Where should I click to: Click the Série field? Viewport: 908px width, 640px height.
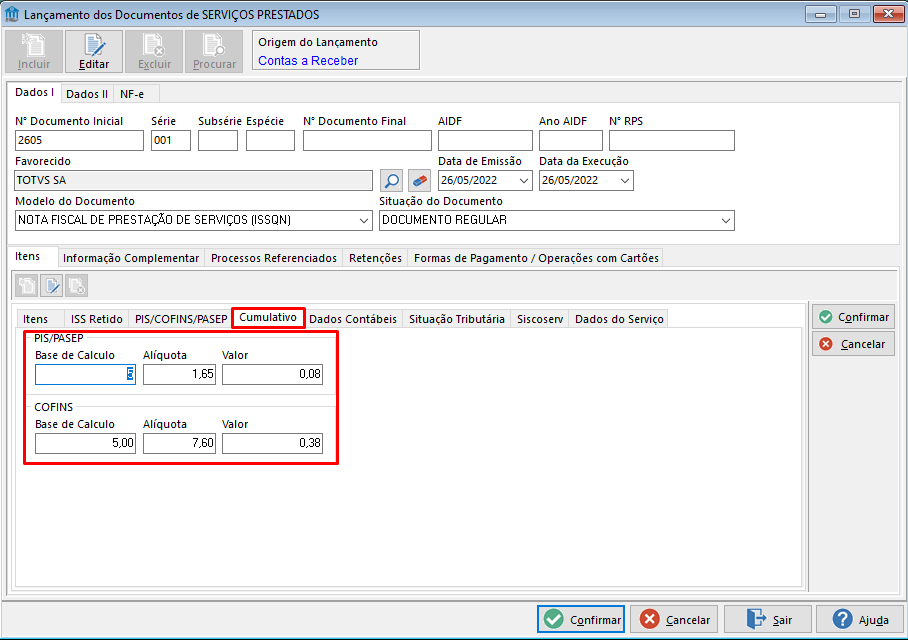point(171,140)
